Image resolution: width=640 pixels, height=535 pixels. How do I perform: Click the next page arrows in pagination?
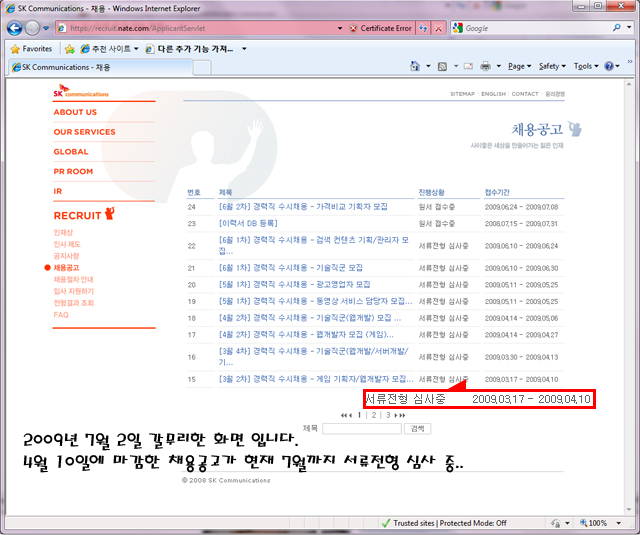coord(400,415)
